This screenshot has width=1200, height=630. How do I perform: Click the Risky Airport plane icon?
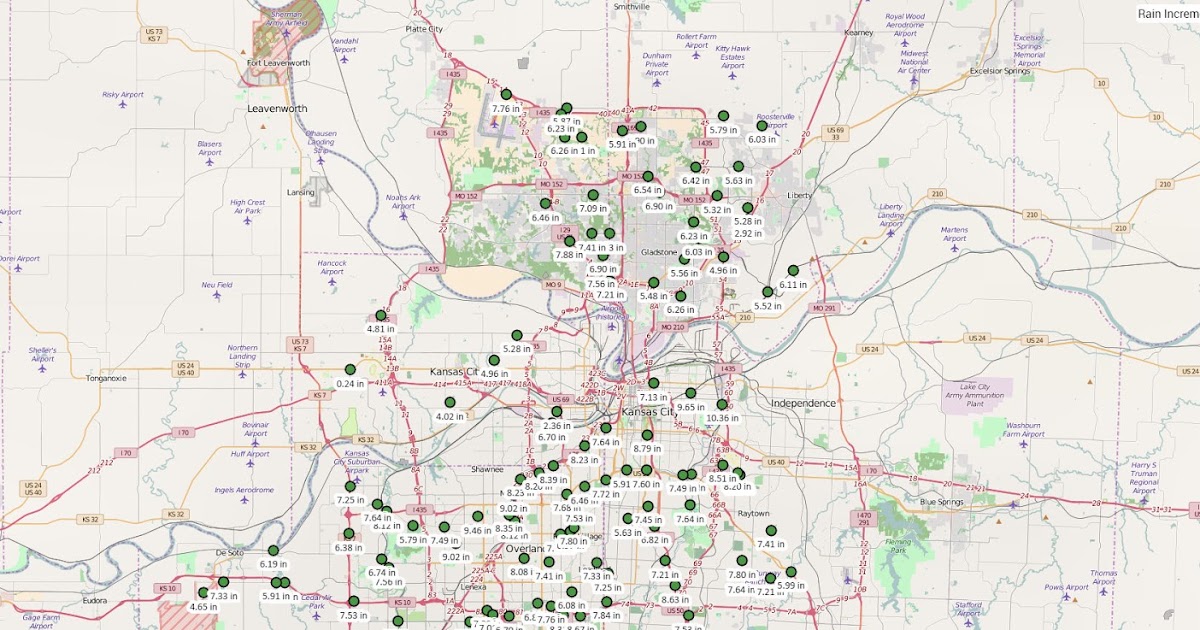point(123,105)
